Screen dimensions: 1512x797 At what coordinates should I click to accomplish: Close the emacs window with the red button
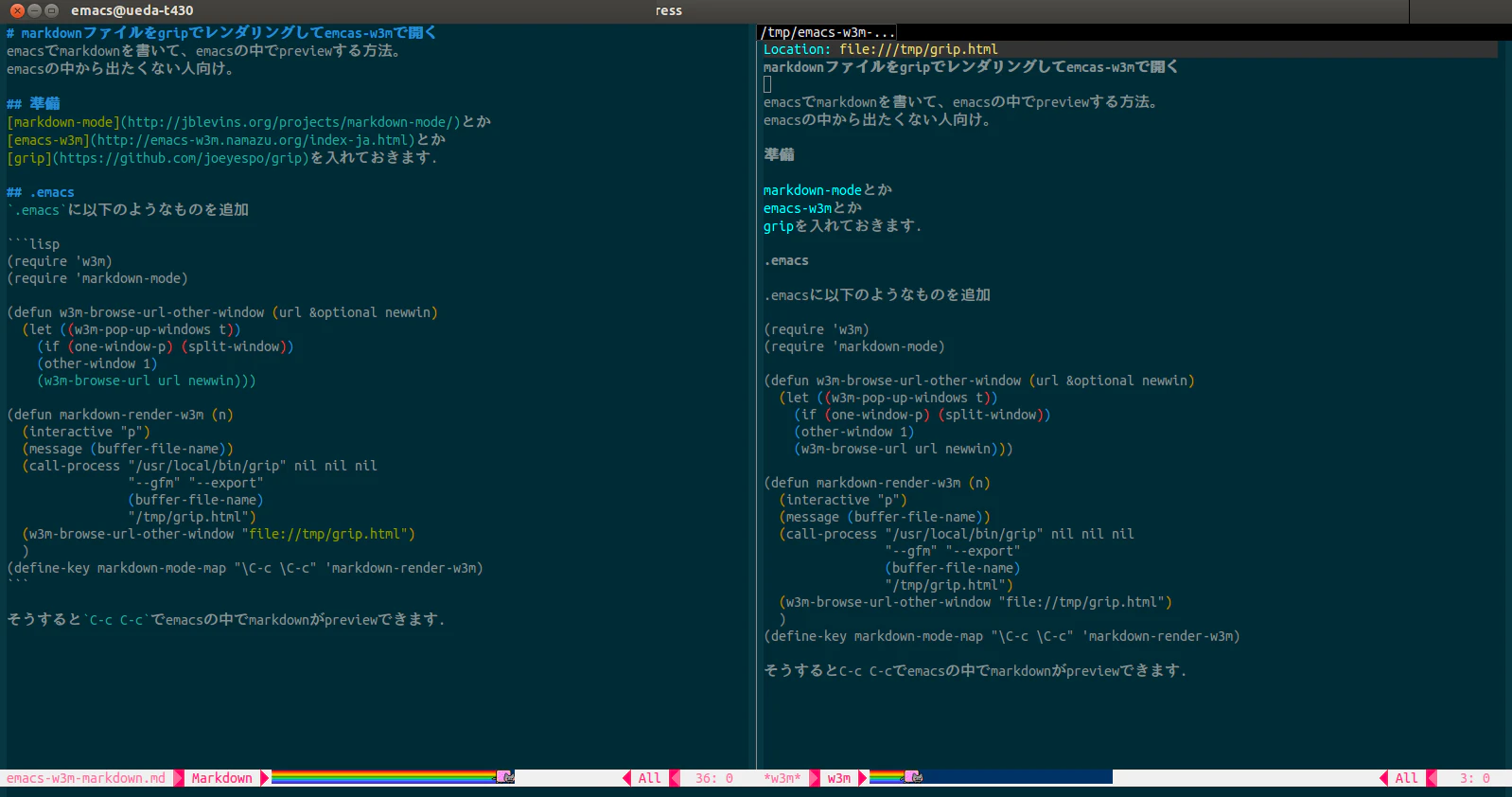tap(17, 10)
